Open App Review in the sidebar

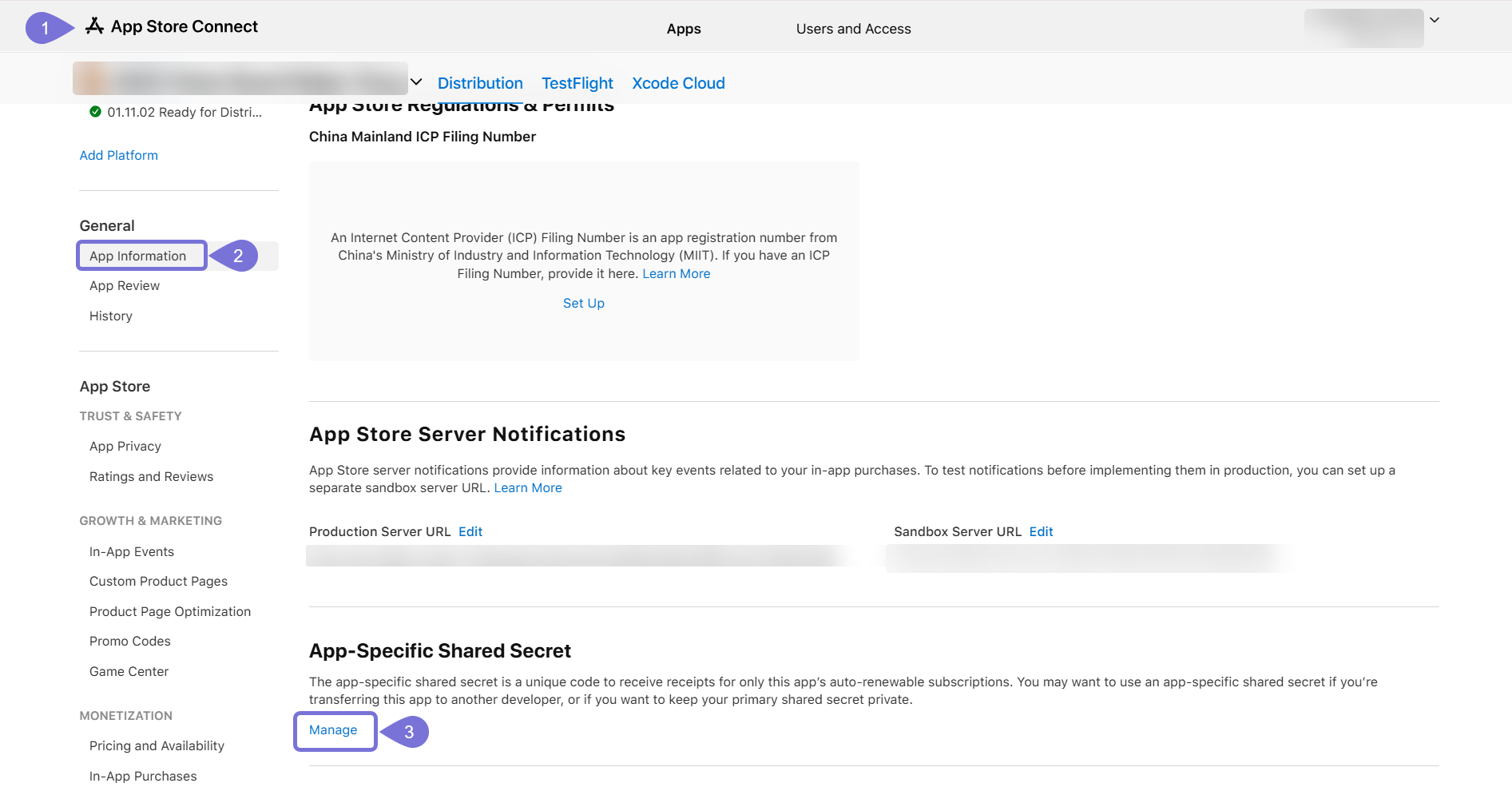point(125,285)
